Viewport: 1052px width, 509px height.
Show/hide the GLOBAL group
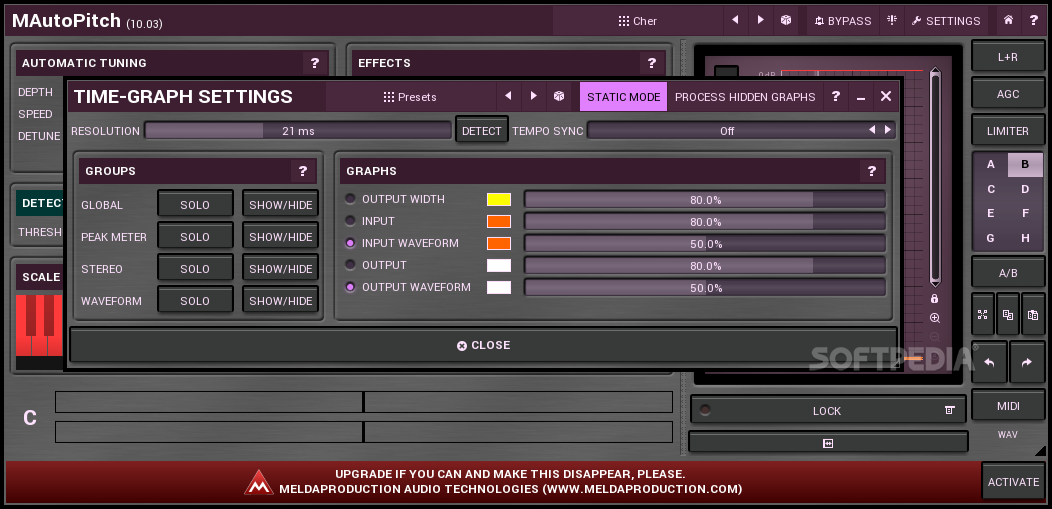[280, 204]
